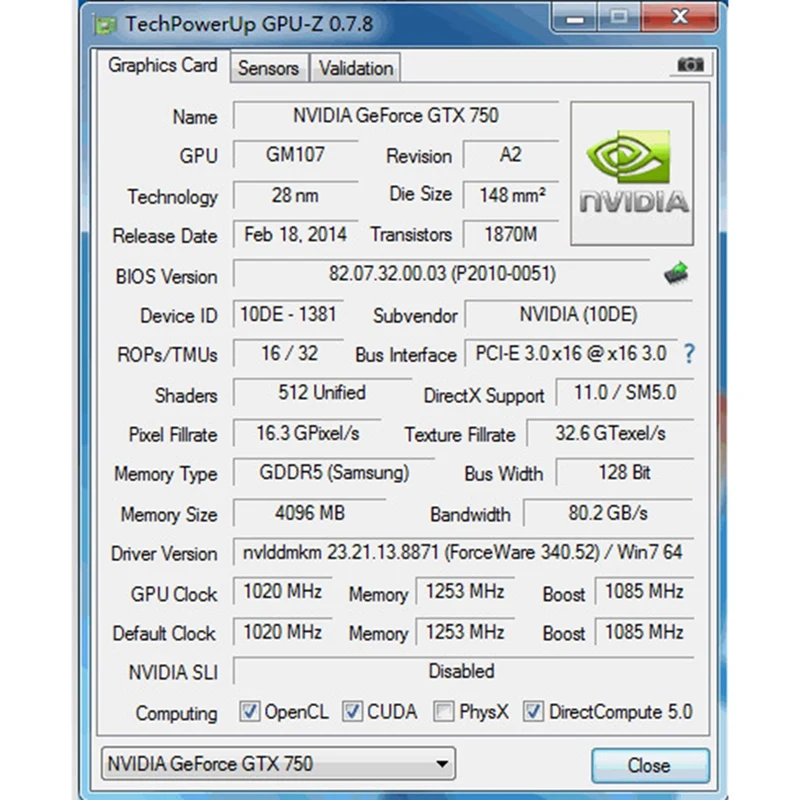Click the Name field NVIDIA GeForce GTX 750

coord(396,115)
